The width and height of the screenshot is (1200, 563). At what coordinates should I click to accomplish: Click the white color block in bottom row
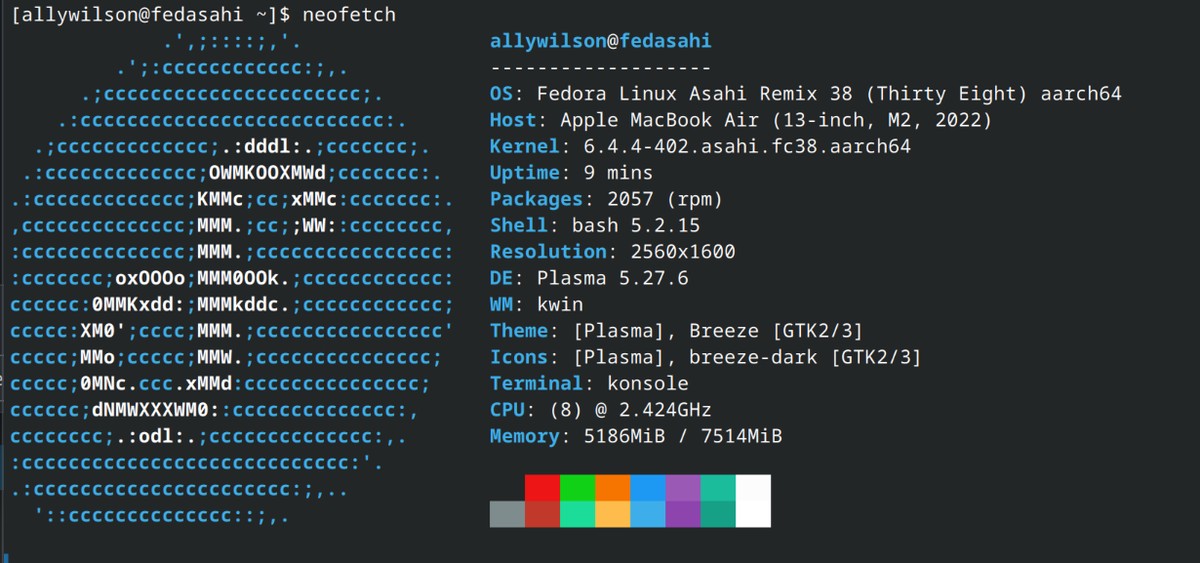(753, 514)
